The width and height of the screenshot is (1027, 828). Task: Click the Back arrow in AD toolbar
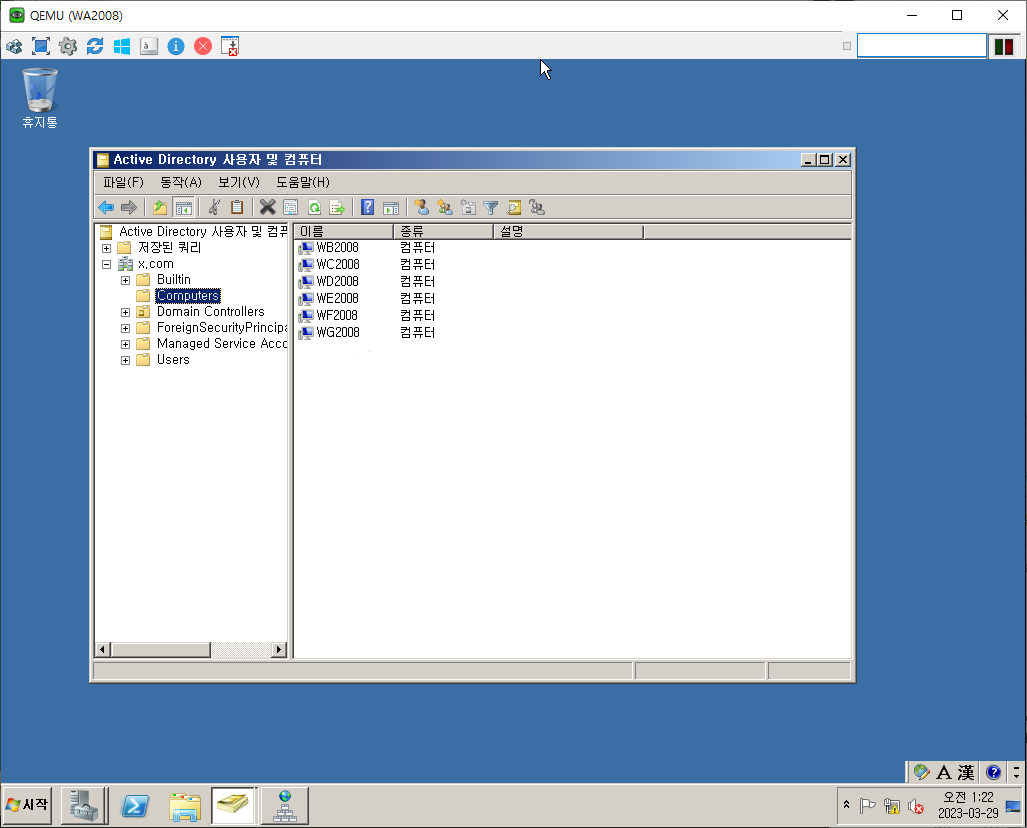coord(106,208)
